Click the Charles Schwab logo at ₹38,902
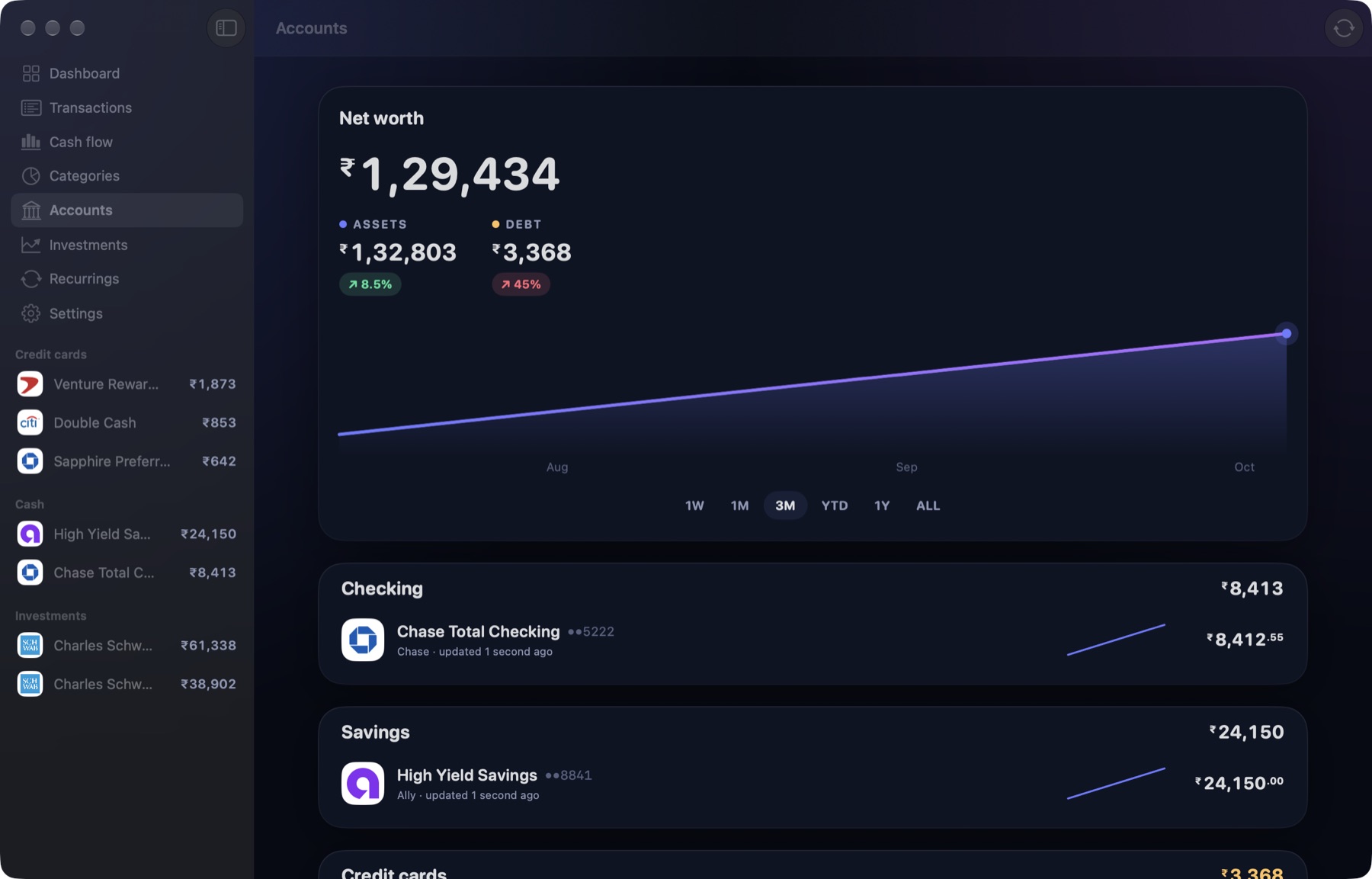Image resolution: width=1372 pixels, height=879 pixels. (x=30, y=684)
